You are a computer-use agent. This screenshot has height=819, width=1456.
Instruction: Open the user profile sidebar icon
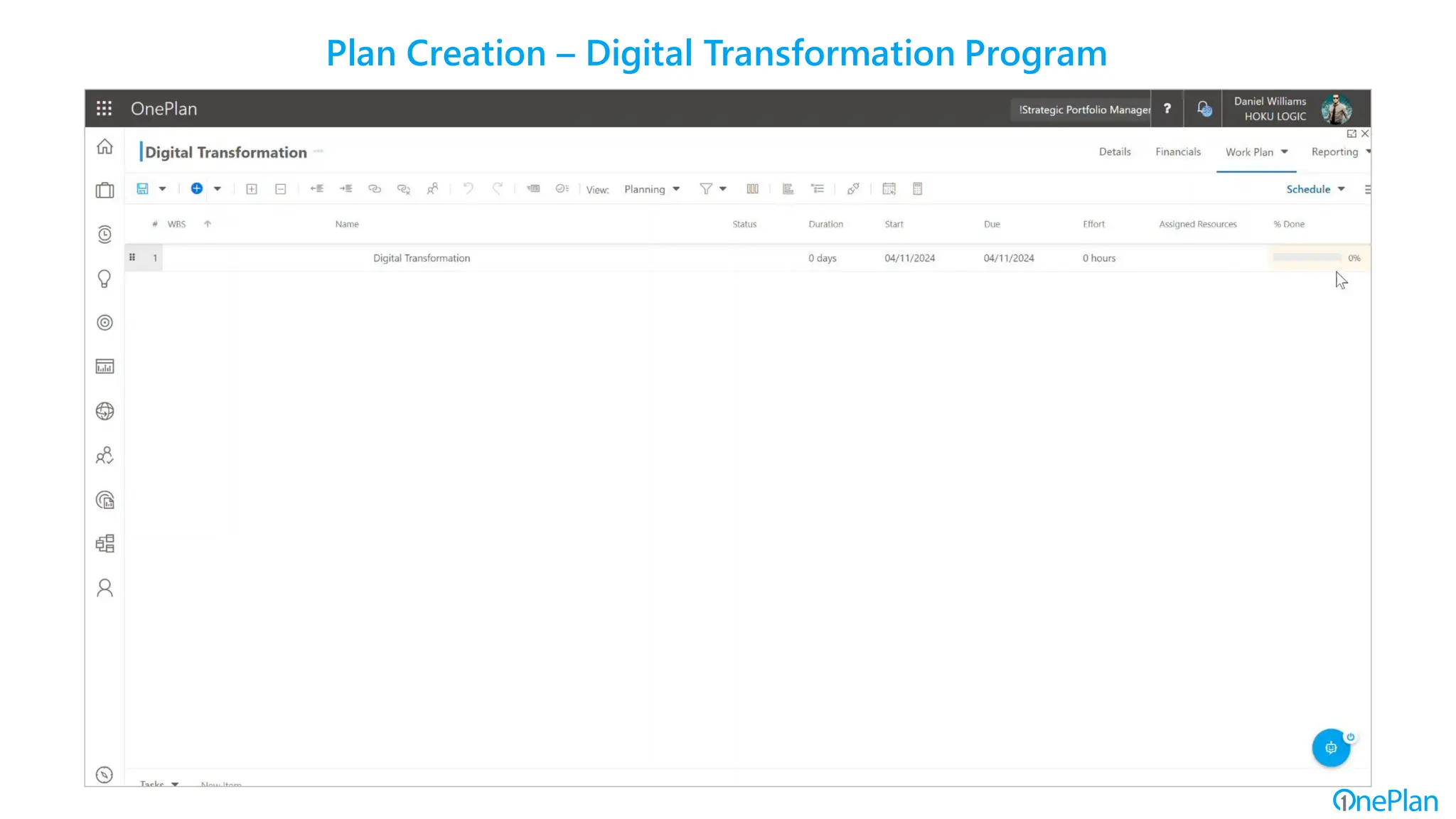pyautogui.click(x=105, y=588)
